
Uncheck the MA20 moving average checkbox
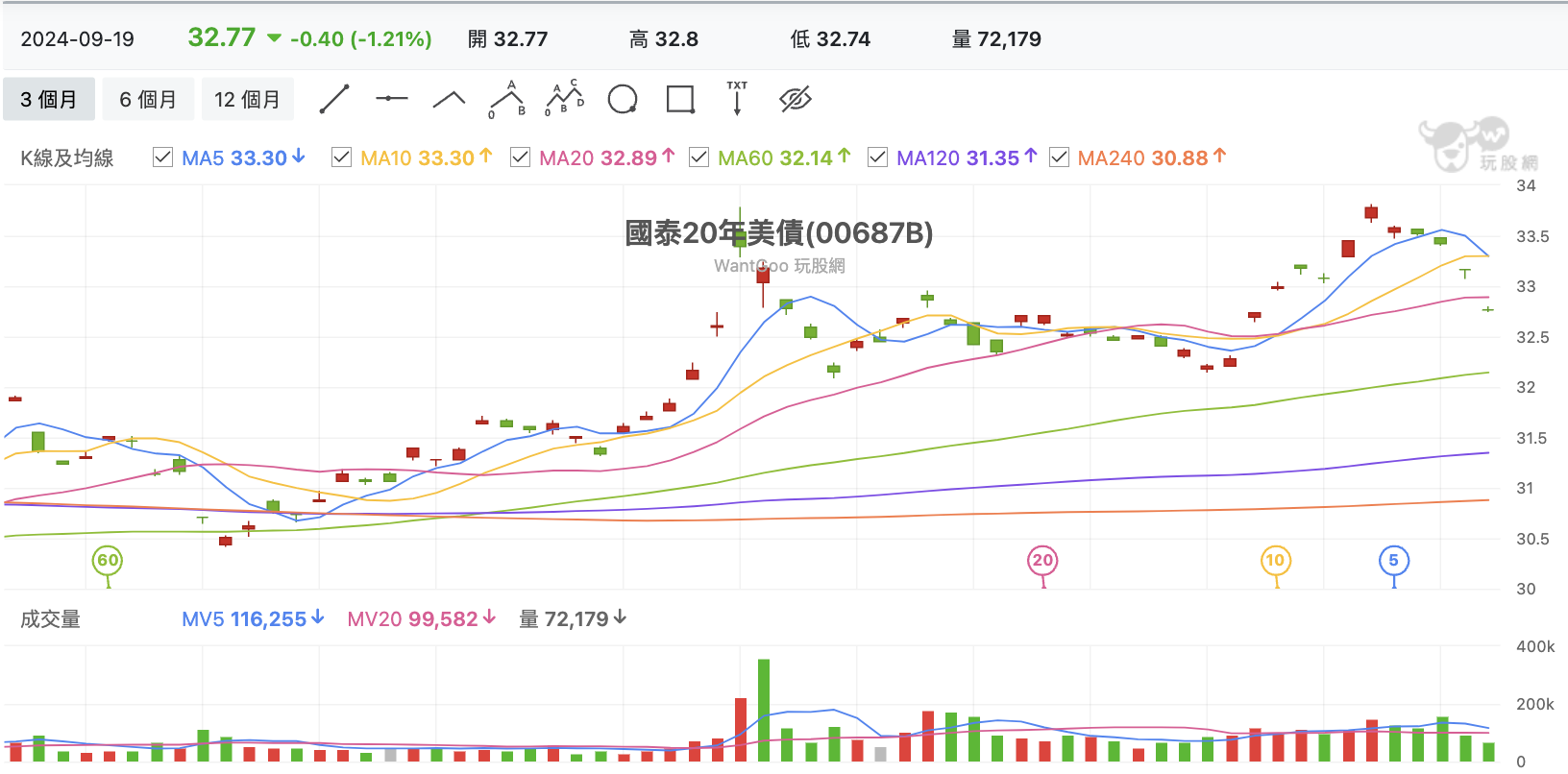(520, 157)
